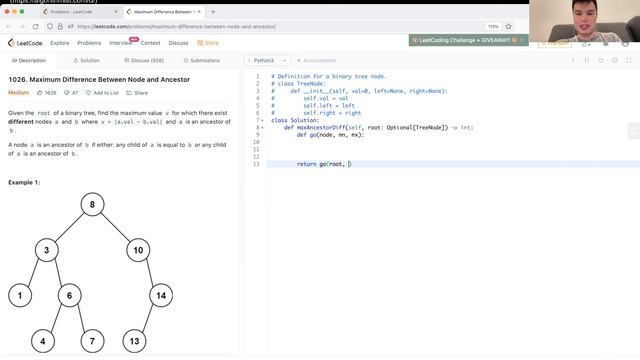The image size is (640, 360).
Task: Click the 110% zoom level indicator
Action: pyautogui.click(x=493, y=27)
